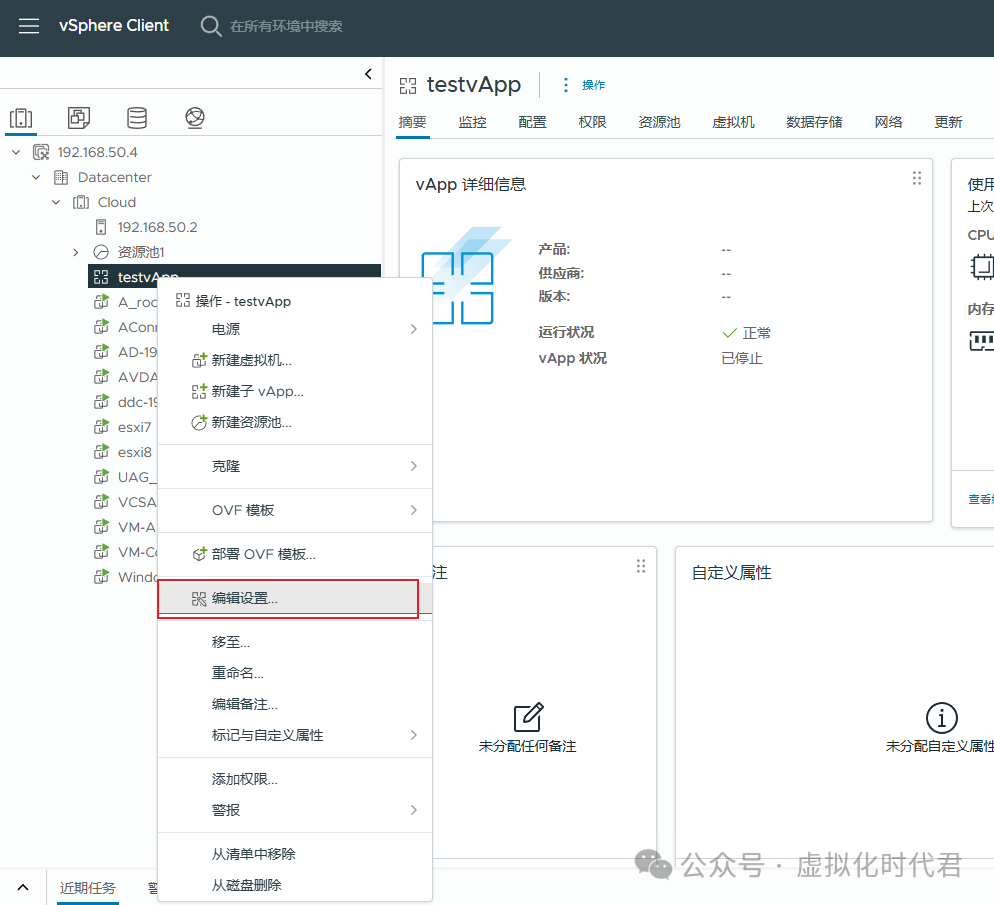The width and height of the screenshot is (994, 905).
Task: Choose 新建子 vApp menu entry
Action: tap(295, 392)
